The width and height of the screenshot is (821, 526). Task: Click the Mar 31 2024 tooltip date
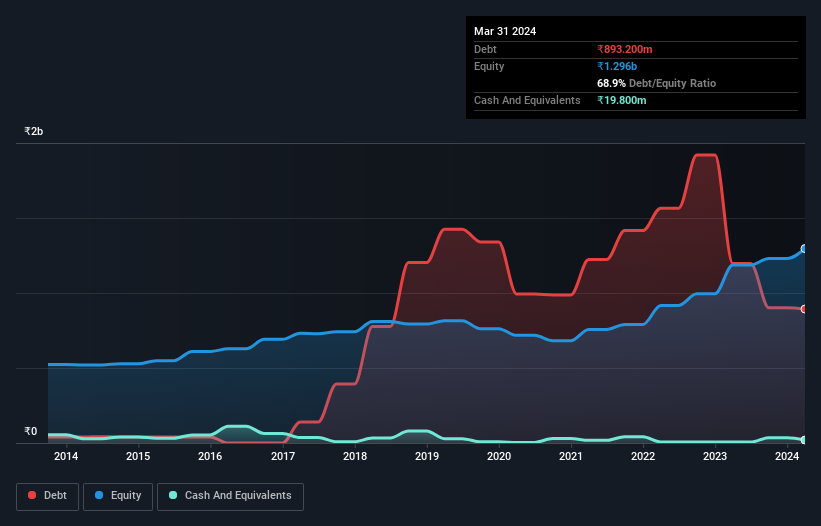pyautogui.click(x=505, y=31)
